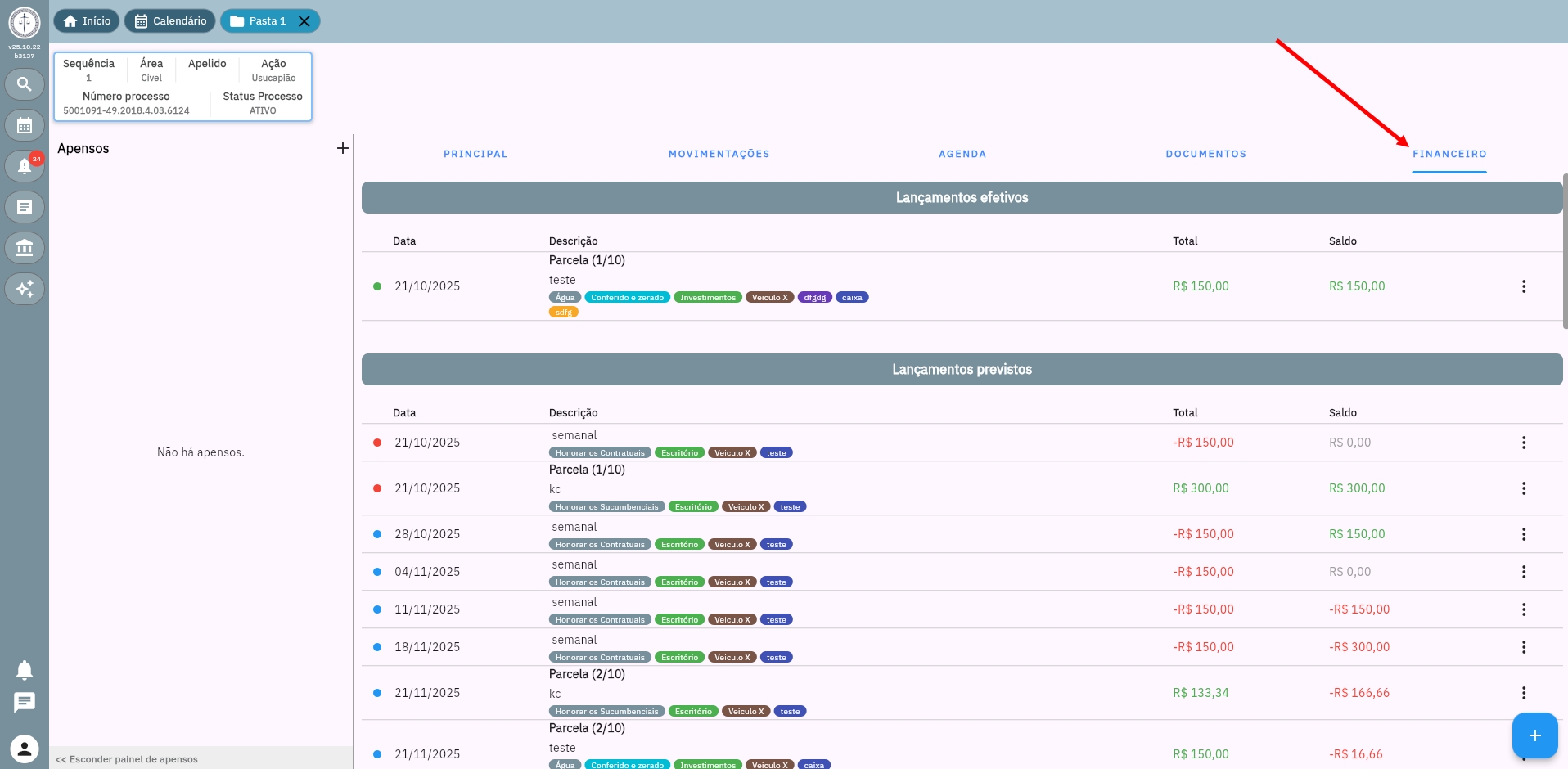1568x769 pixels.
Task: Open the calendar icon in left sidebar
Action: click(x=25, y=125)
